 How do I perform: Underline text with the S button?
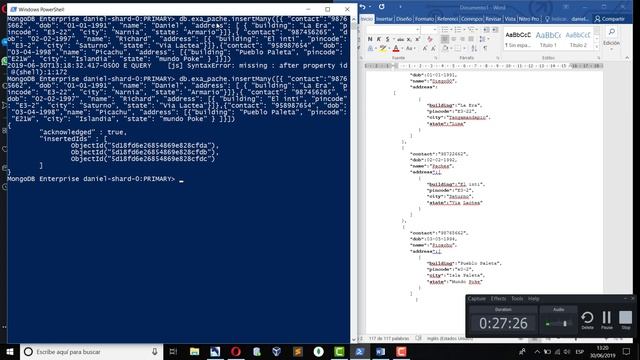point(387,39)
